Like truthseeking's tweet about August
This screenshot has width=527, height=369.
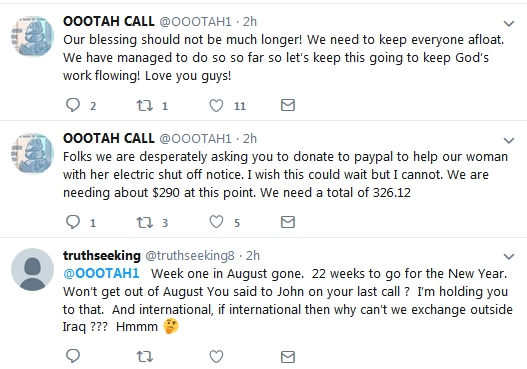coord(216,356)
